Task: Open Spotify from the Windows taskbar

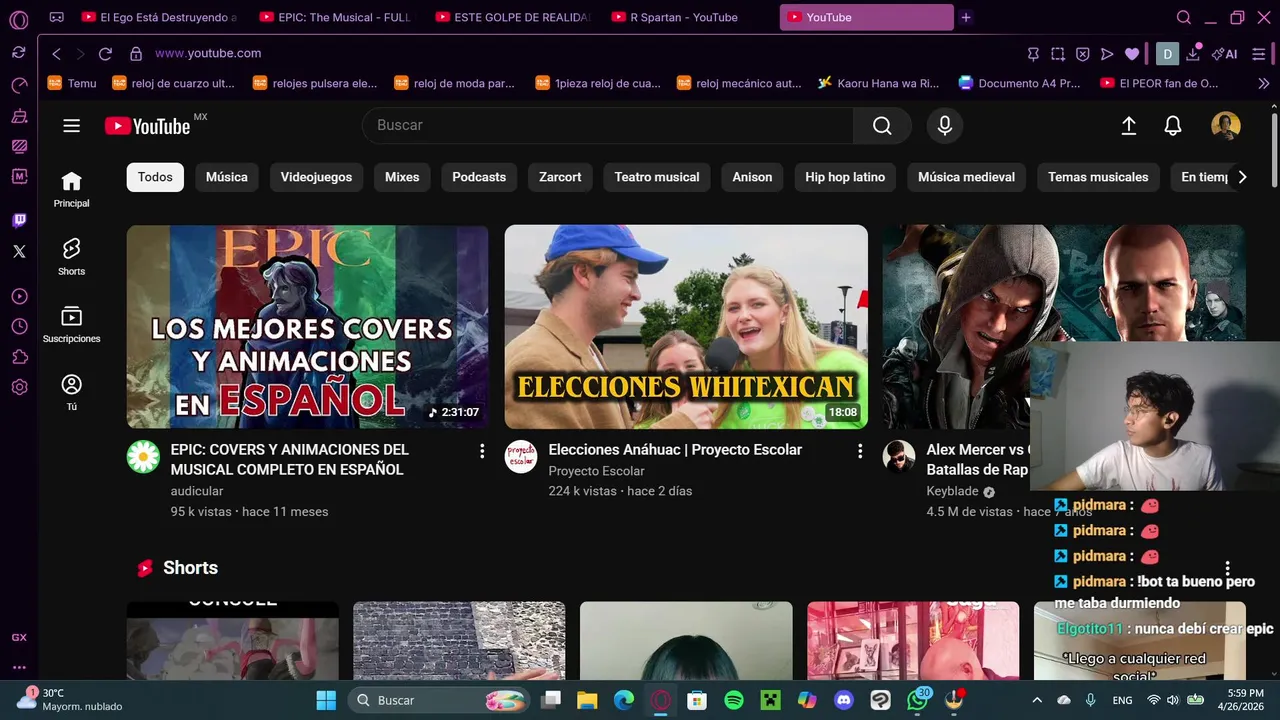Action: pos(733,700)
